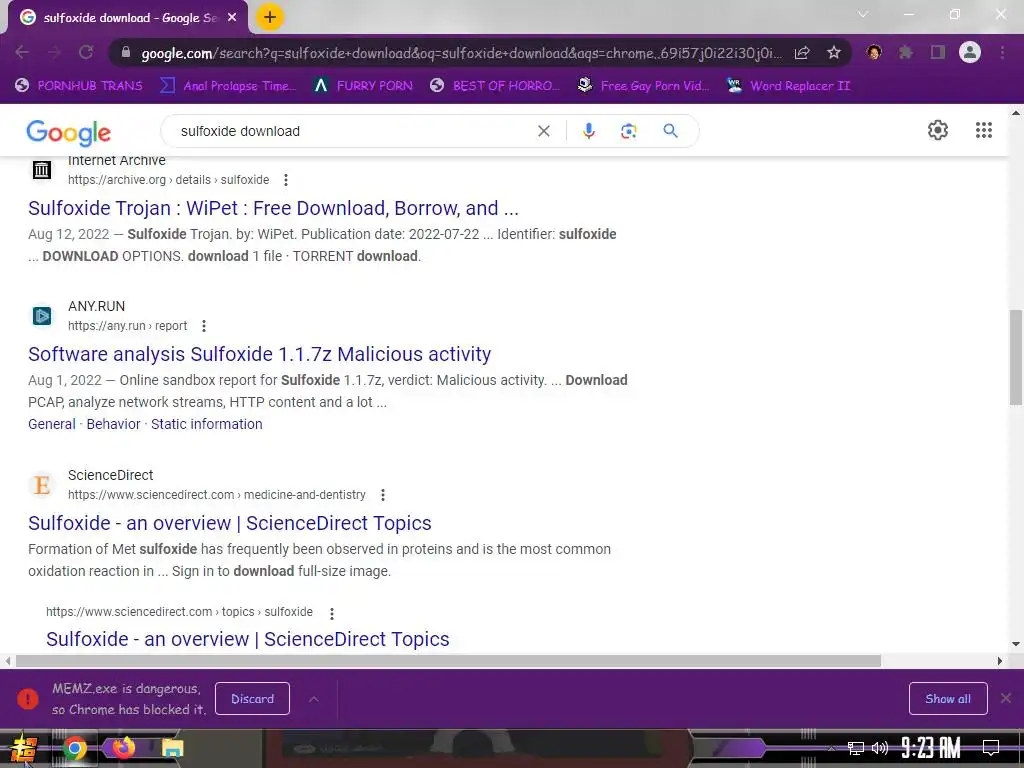Search by image with Google Lens
This screenshot has height=768, width=1024.
click(628, 131)
